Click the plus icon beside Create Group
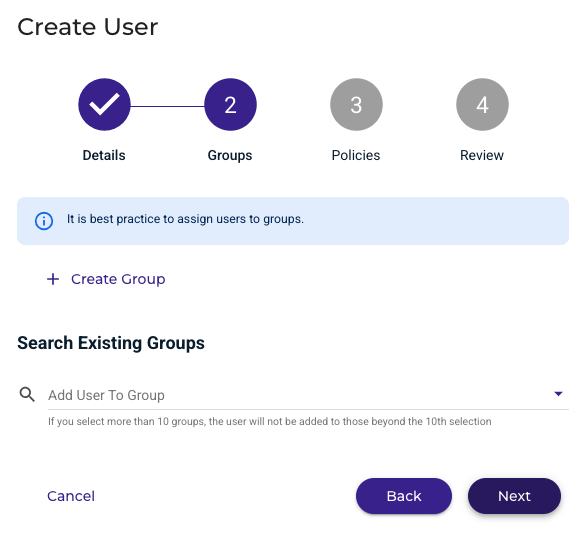The image size is (586, 533). tap(53, 279)
